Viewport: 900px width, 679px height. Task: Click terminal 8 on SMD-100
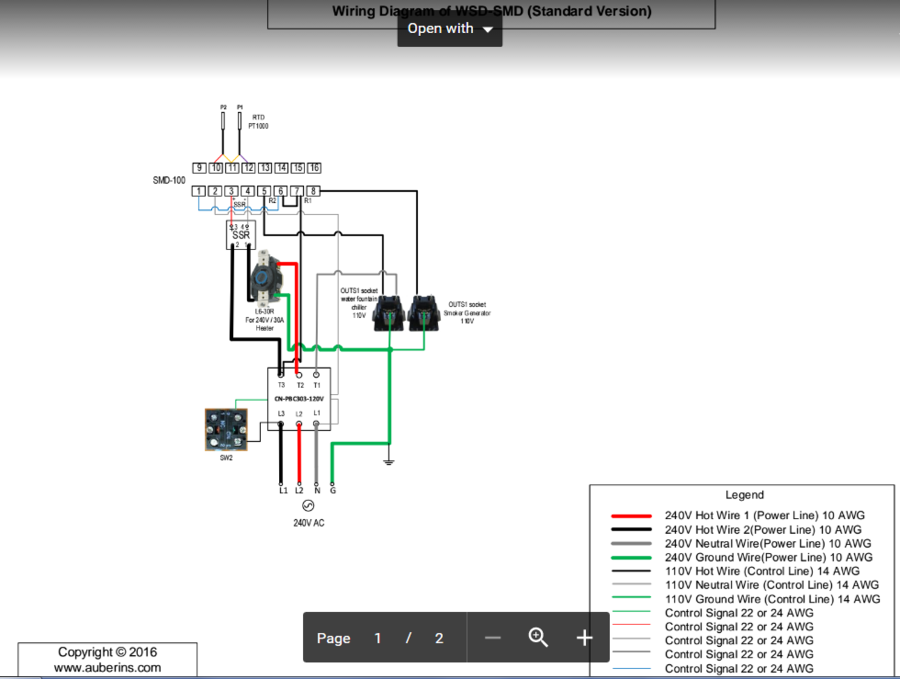[314, 191]
